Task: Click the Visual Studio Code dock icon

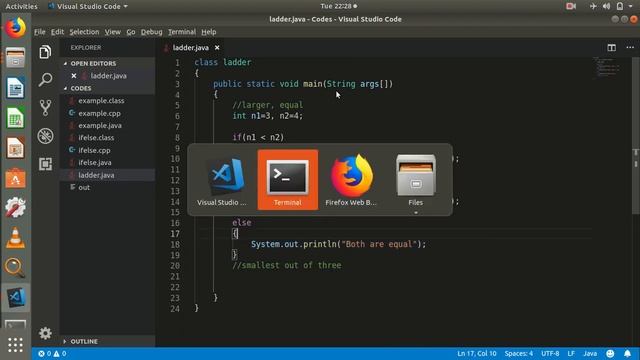Action: click(x=16, y=298)
